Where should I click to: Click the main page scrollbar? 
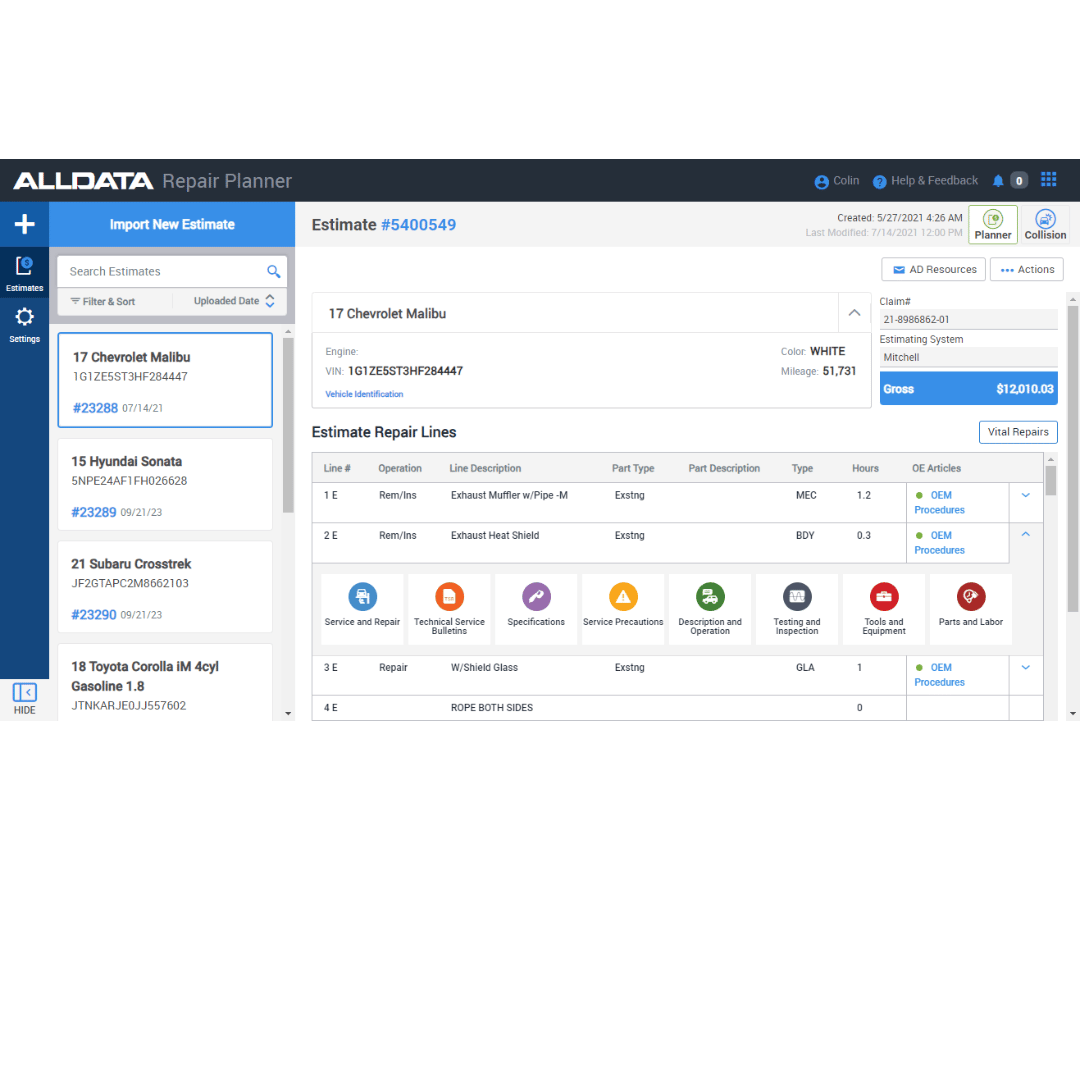1072,458
